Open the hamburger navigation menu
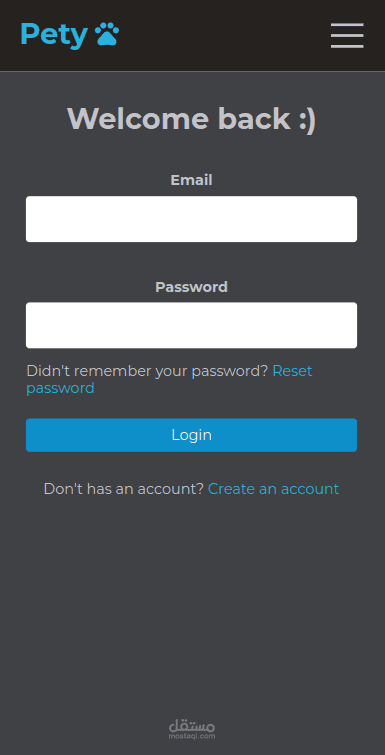This screenshot has height=755, width=385. (x=347, y=35)
